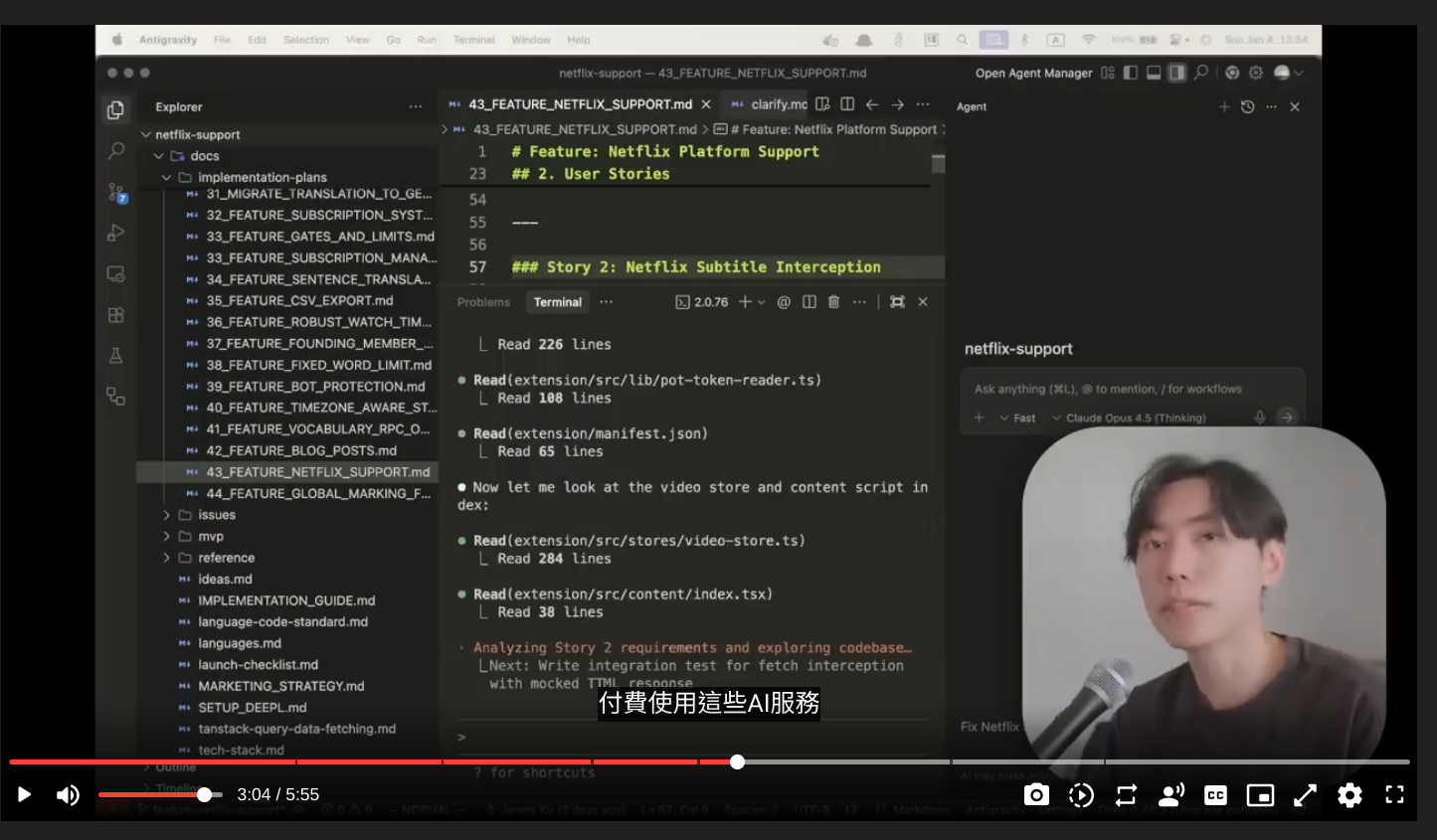This screenshot has height=840, width=1437.
Task: Toggle closed captions in the video player
Action: (x=1214, y=795)
